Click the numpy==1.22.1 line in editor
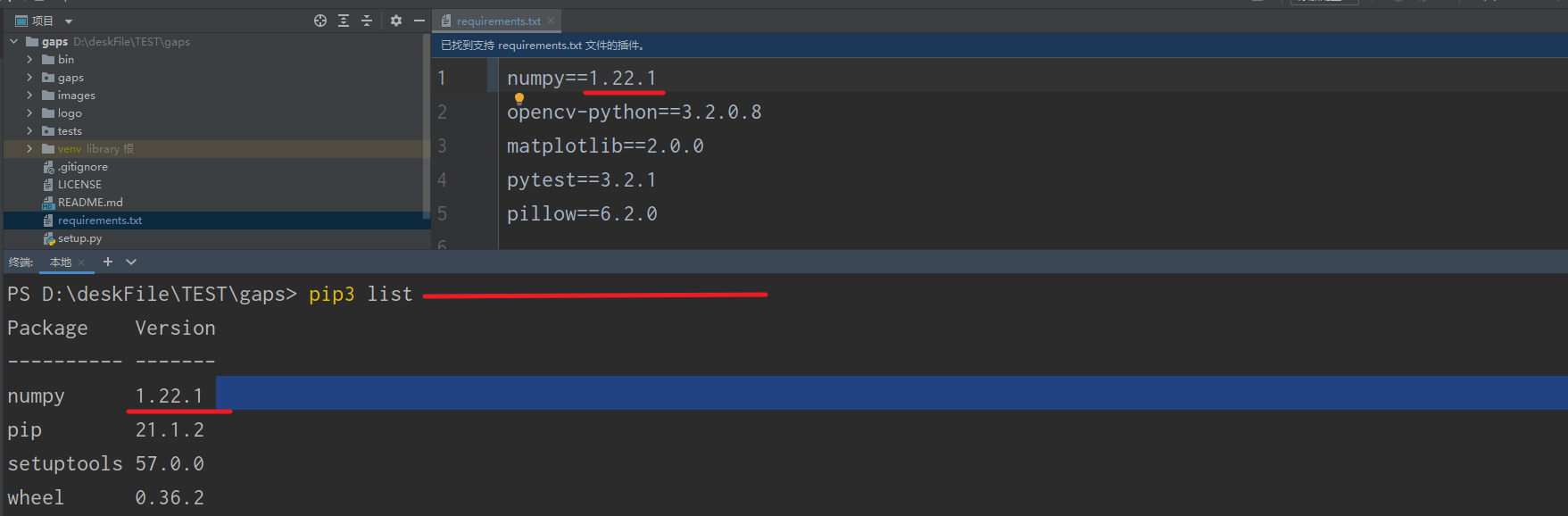Screen dimensions: 1568x516 [581, 79]
